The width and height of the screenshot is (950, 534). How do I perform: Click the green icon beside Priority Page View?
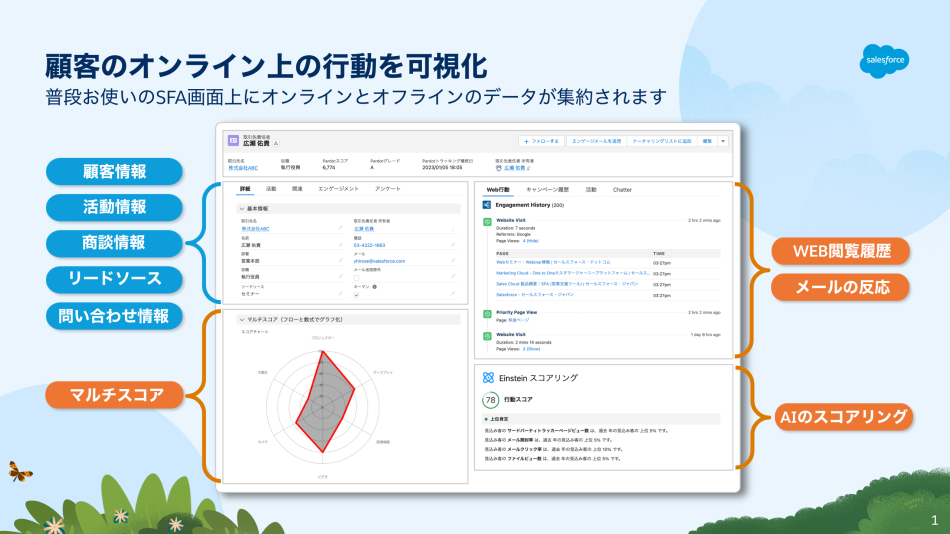(487, 315)
